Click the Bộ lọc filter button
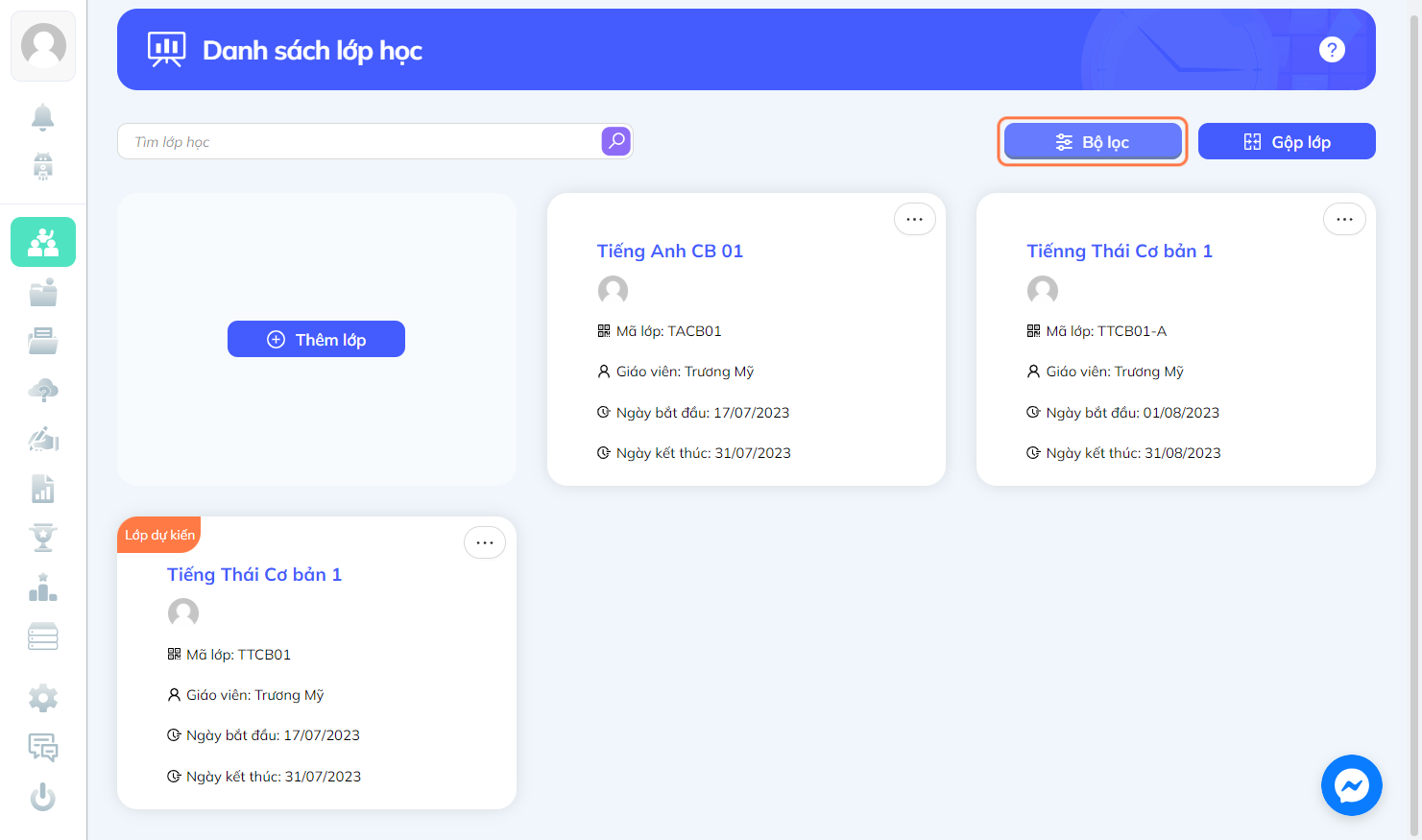Screen dimensions: 1422x840 point(1093,141)
